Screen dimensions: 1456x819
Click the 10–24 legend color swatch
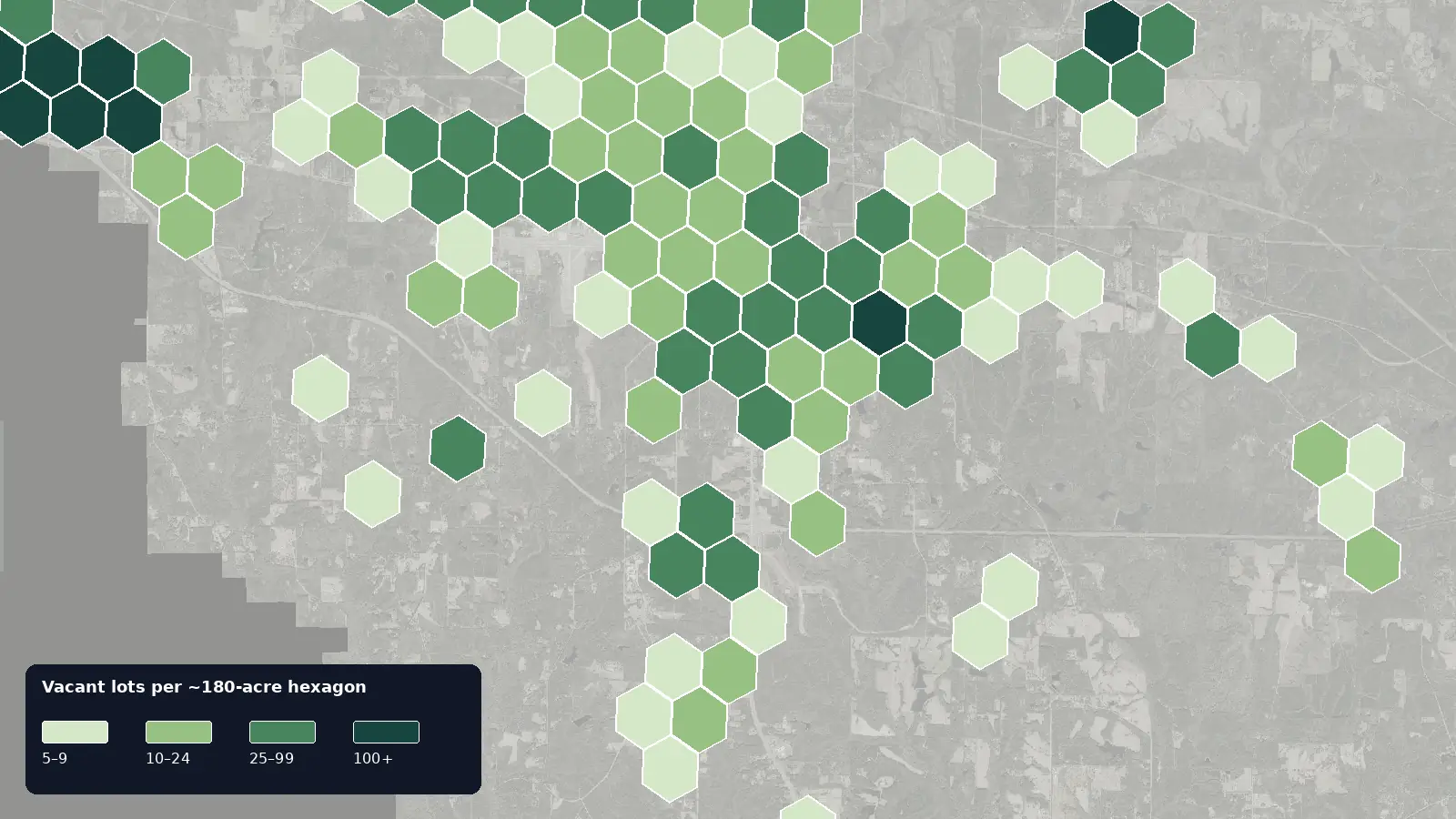(x=178, y=732)
